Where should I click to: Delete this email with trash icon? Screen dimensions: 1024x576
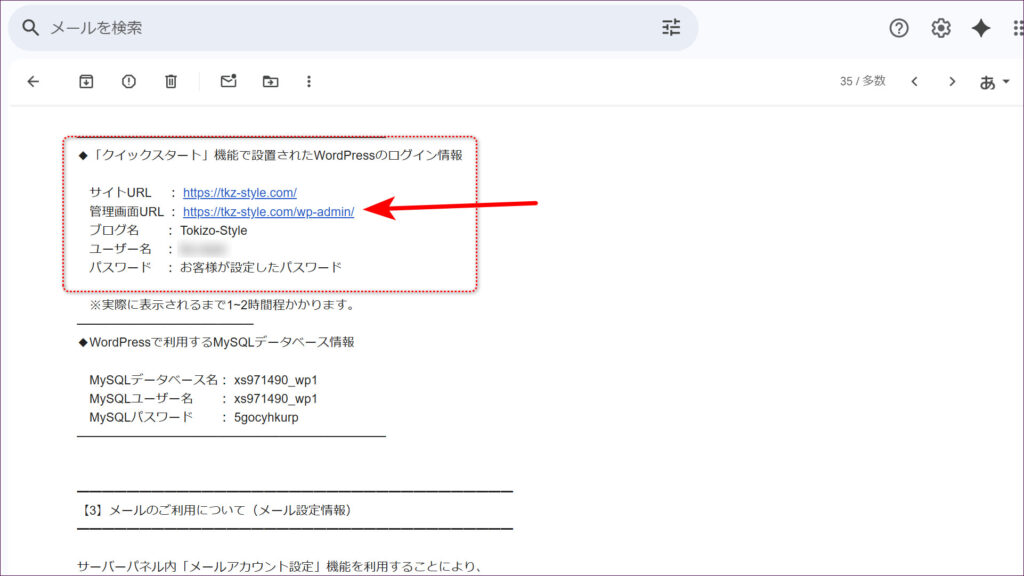(x=171, y=82)
